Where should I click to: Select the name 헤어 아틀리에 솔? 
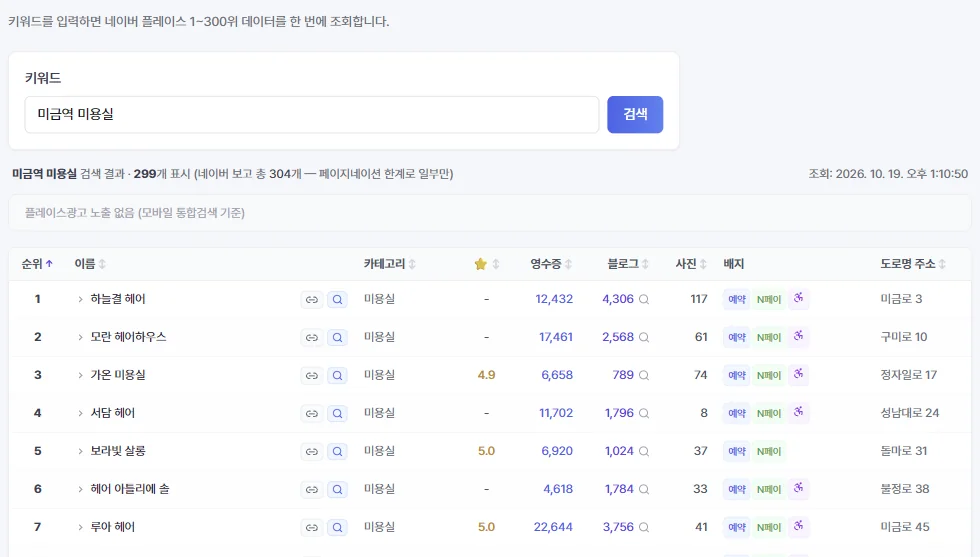[129, 489]
